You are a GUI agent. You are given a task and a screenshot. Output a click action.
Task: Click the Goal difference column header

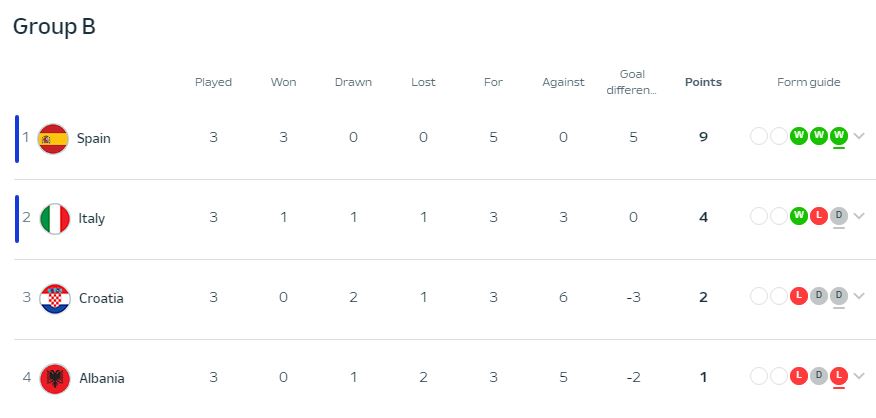pos(632,82)
